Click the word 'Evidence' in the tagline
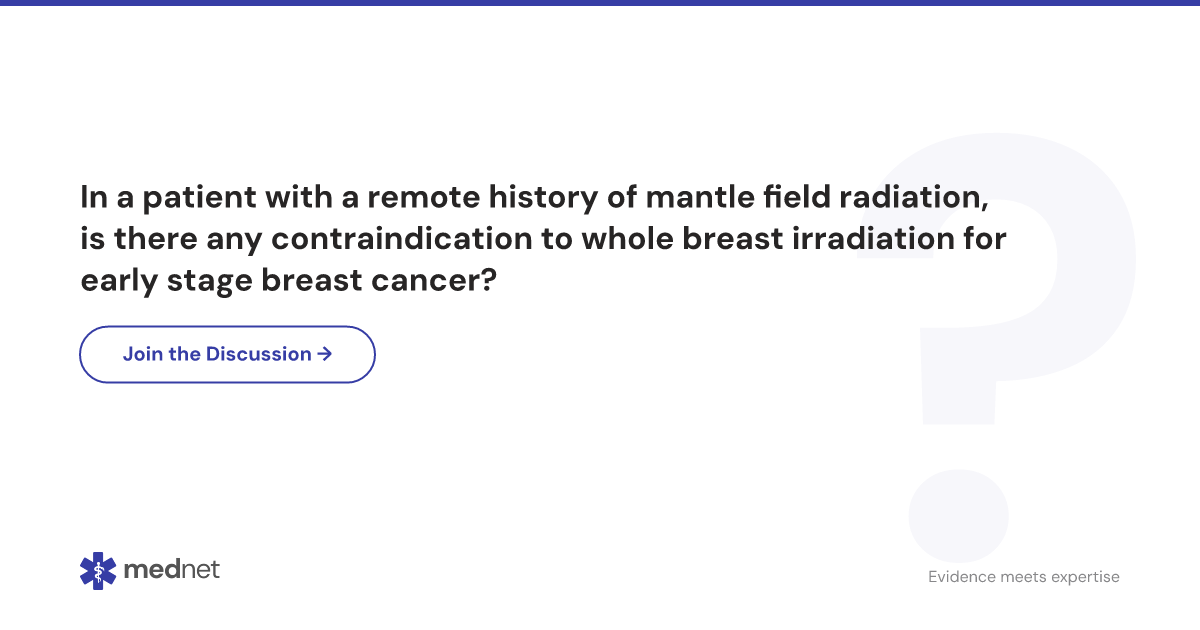The image size is (1200, 630). [962, 577]
